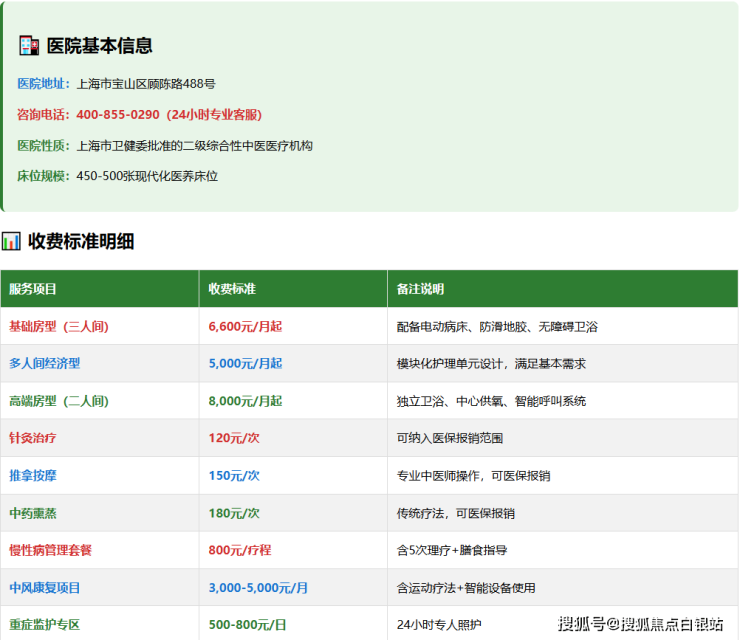Click the 服务项目 column header

coord(33,289)
